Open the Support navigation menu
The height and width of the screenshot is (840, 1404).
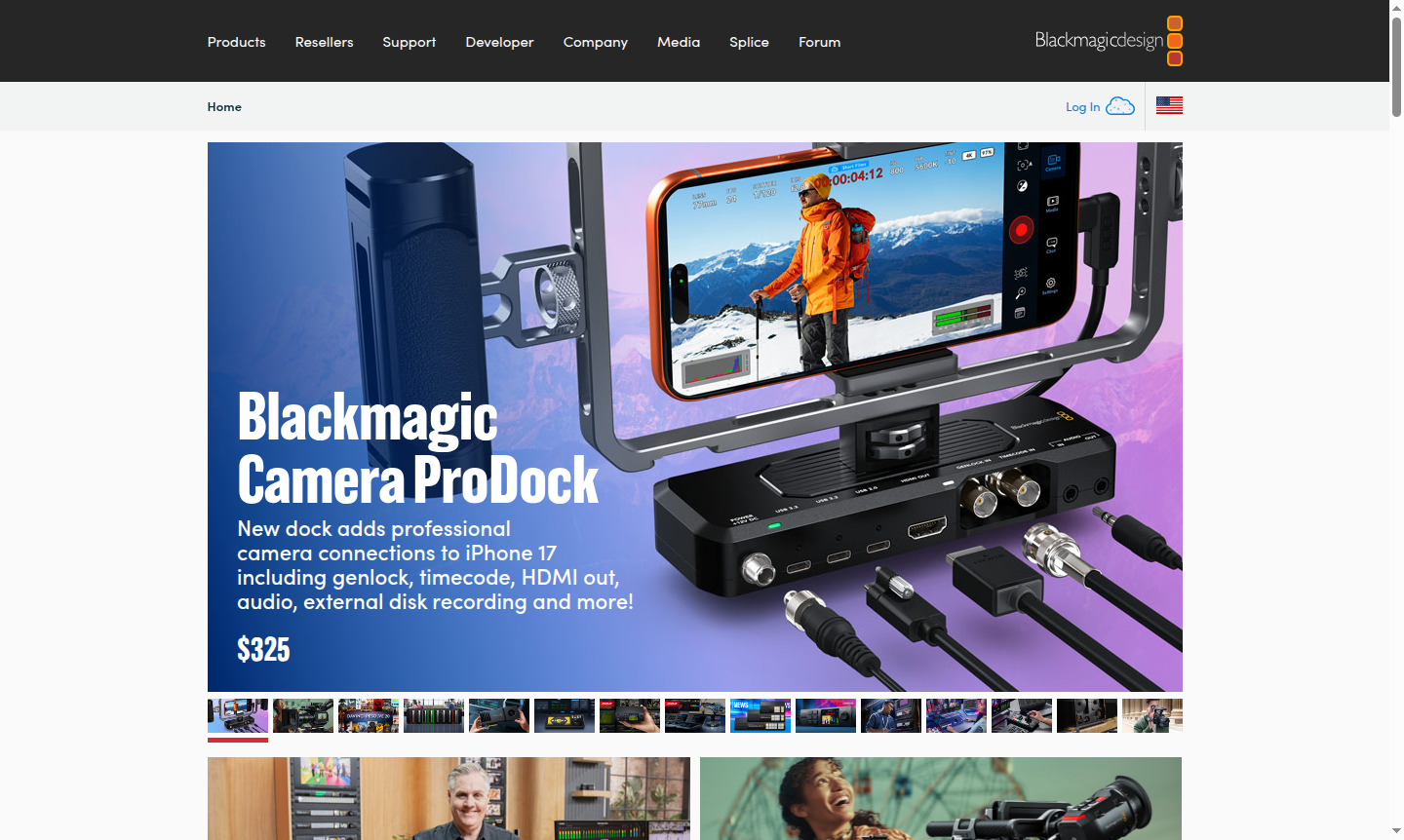point(409,42)
